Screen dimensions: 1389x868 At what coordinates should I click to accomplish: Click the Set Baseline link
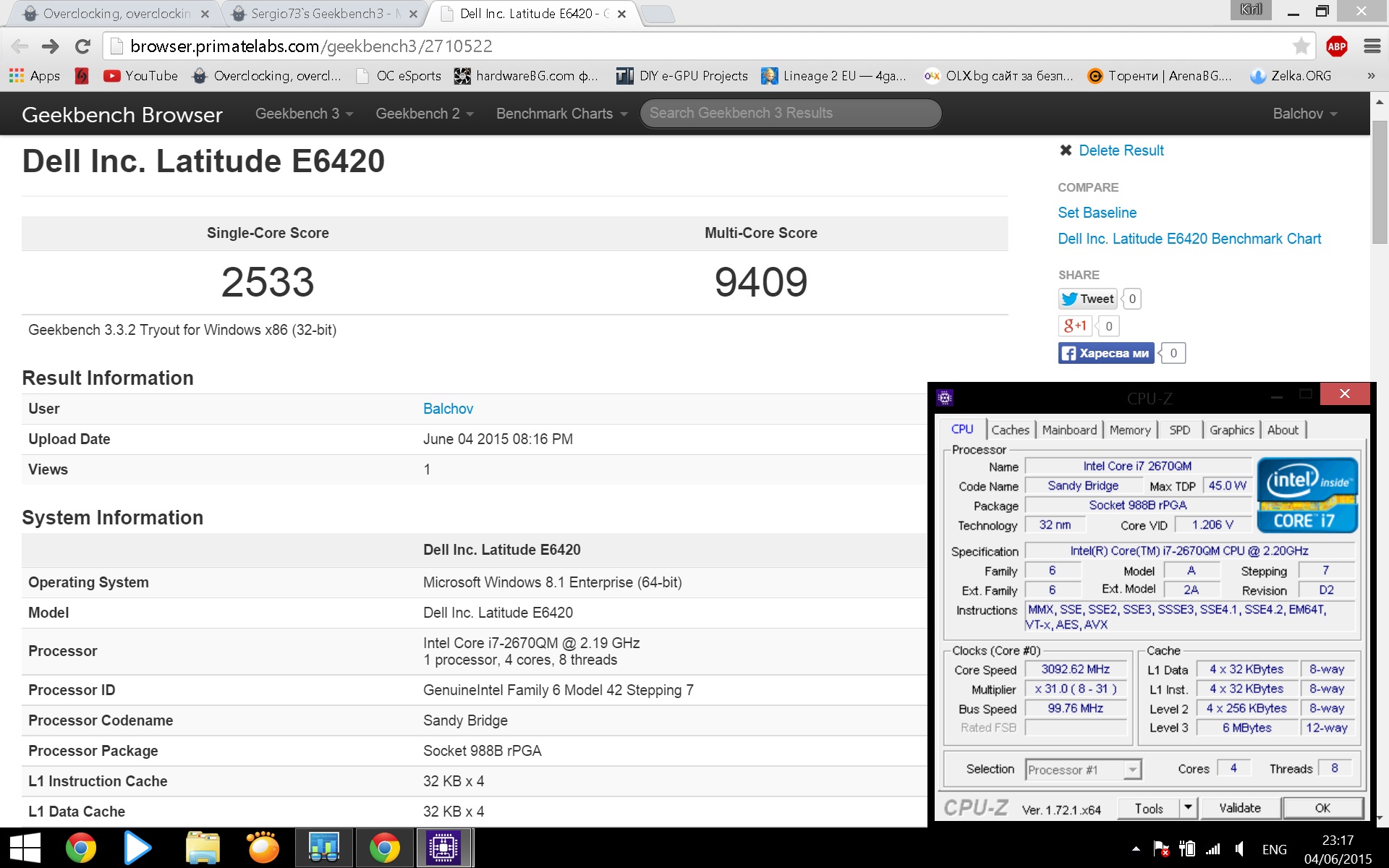point(1097,213)
